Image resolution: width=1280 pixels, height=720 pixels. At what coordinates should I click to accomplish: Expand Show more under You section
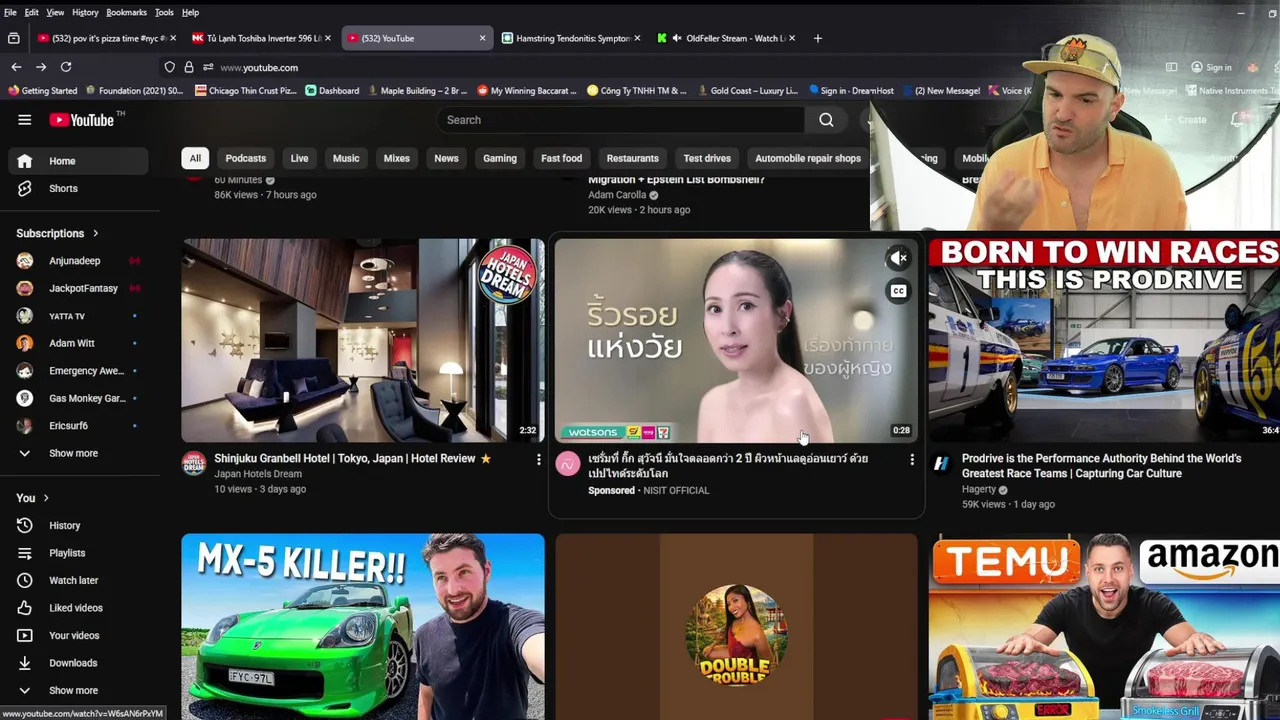click(78, 690)
